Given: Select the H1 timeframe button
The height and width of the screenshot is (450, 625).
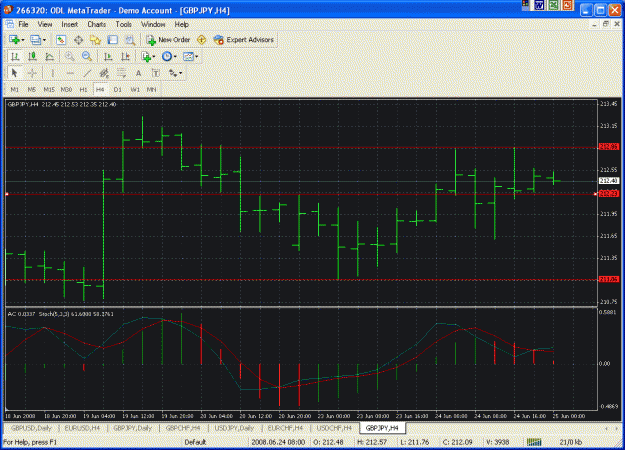Looking at the screenshot, I should click(x=83, y=90).
